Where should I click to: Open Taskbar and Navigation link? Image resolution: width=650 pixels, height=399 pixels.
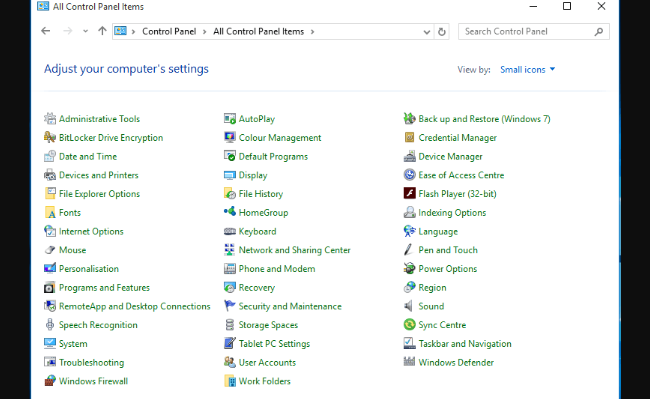pos(465,343)
